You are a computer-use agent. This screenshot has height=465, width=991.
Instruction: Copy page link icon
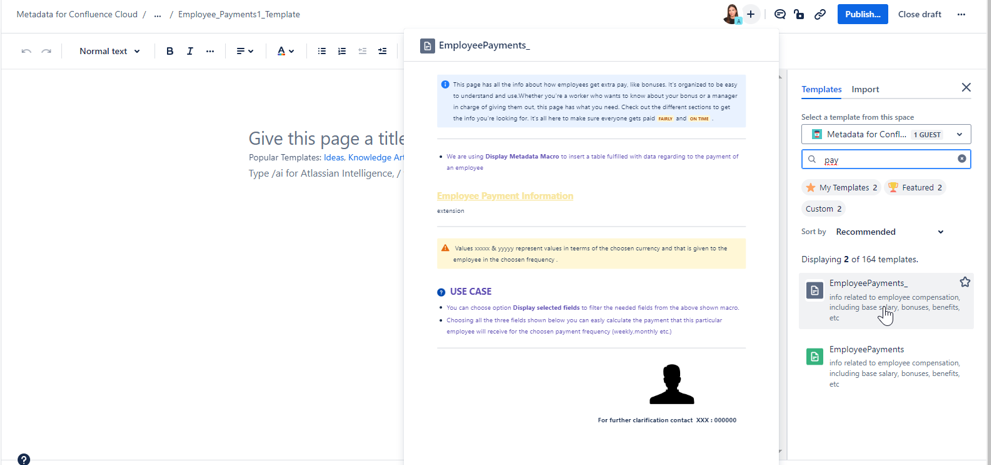pyautogui.click(x=820, y=15)
